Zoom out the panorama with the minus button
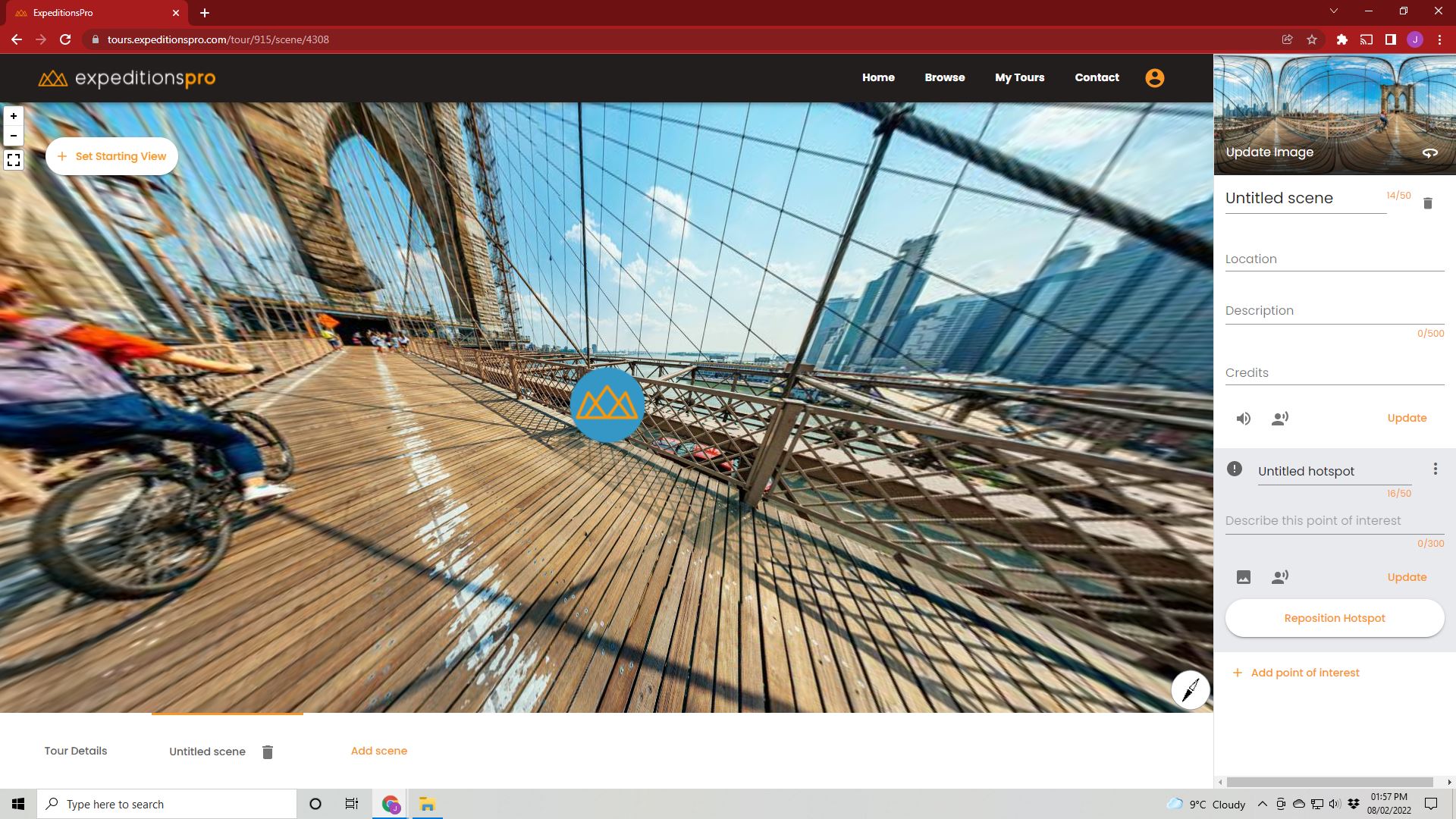Viewport: 1456px width, 819px height. coord(14,136)
